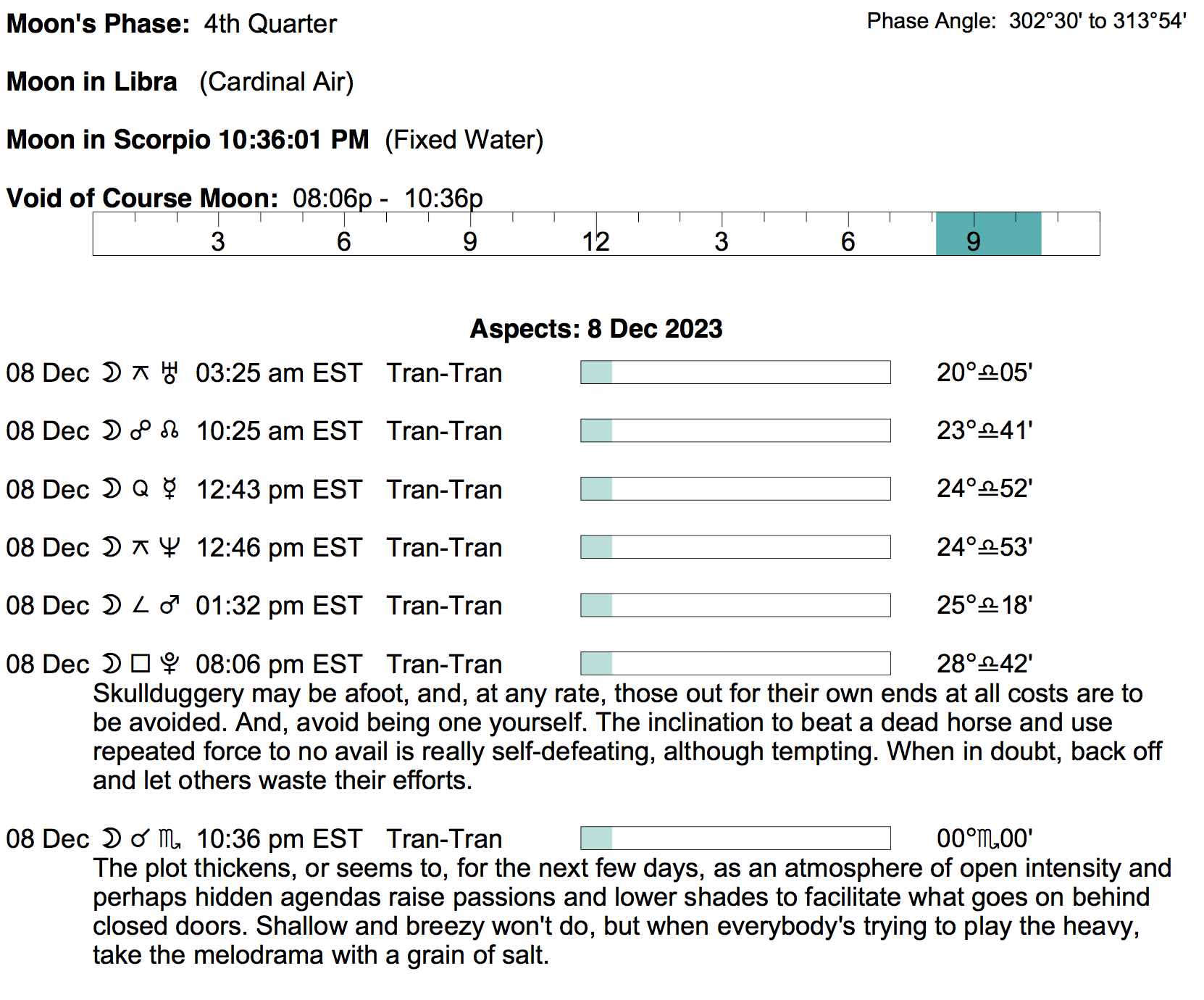
Task: Click the Mars glyph in the 01:32 pm row
Action: [x=170, y=605]
